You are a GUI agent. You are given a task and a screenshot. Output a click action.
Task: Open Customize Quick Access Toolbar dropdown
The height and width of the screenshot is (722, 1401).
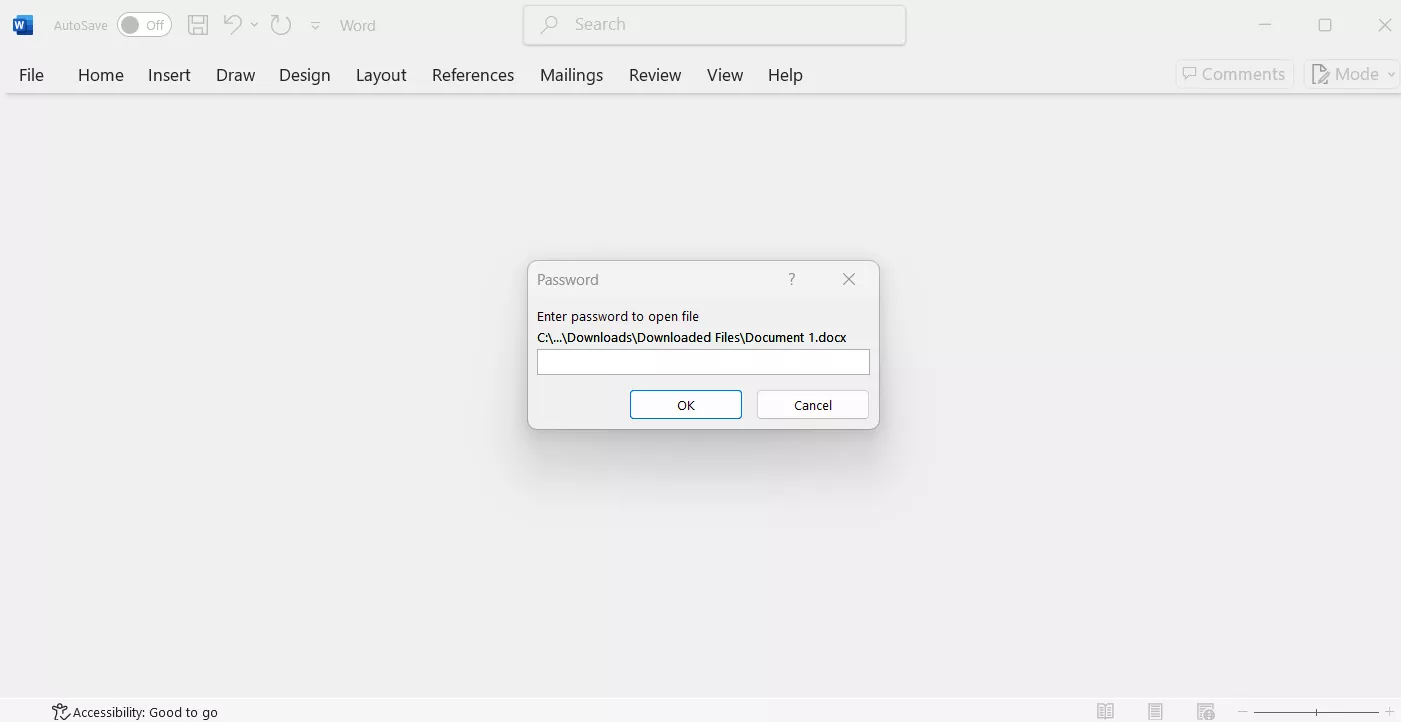[315, 26]
